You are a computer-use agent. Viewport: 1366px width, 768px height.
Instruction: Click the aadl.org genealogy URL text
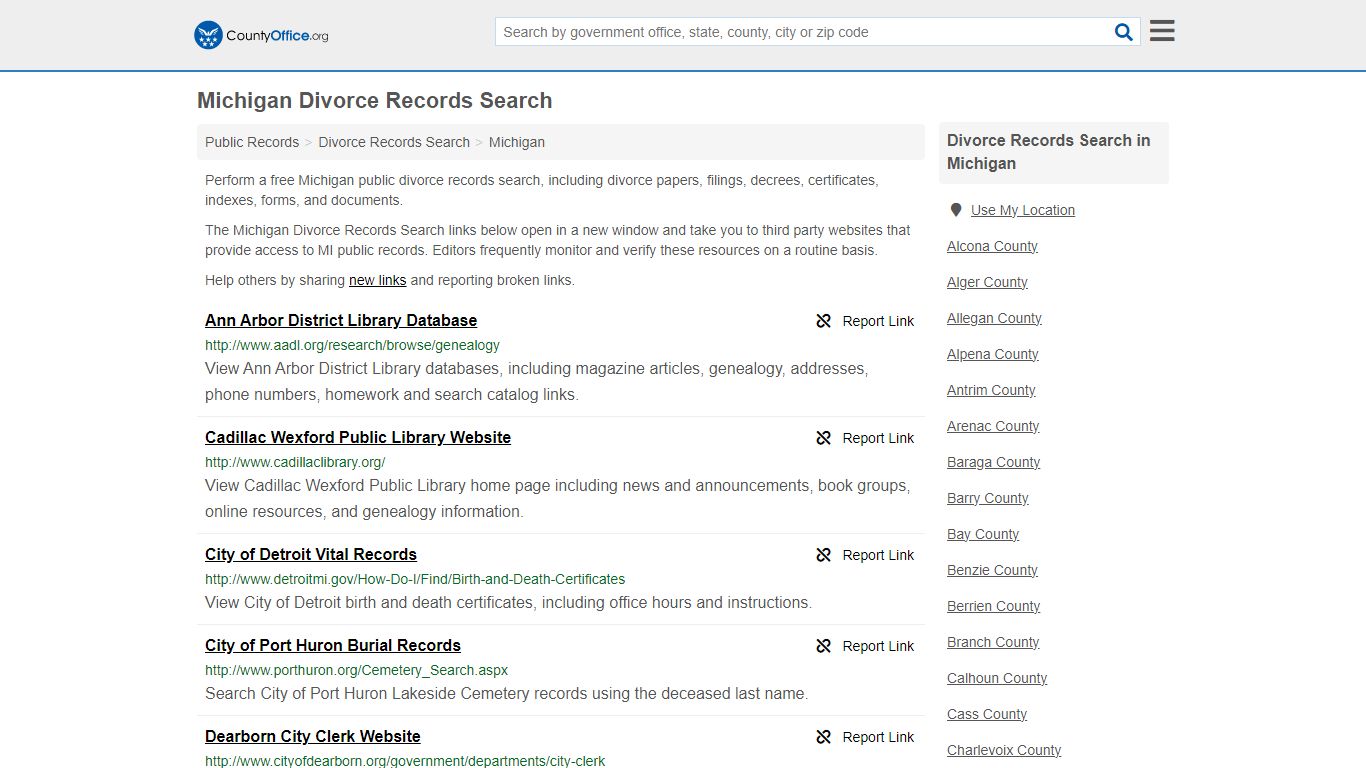[352, 345]
